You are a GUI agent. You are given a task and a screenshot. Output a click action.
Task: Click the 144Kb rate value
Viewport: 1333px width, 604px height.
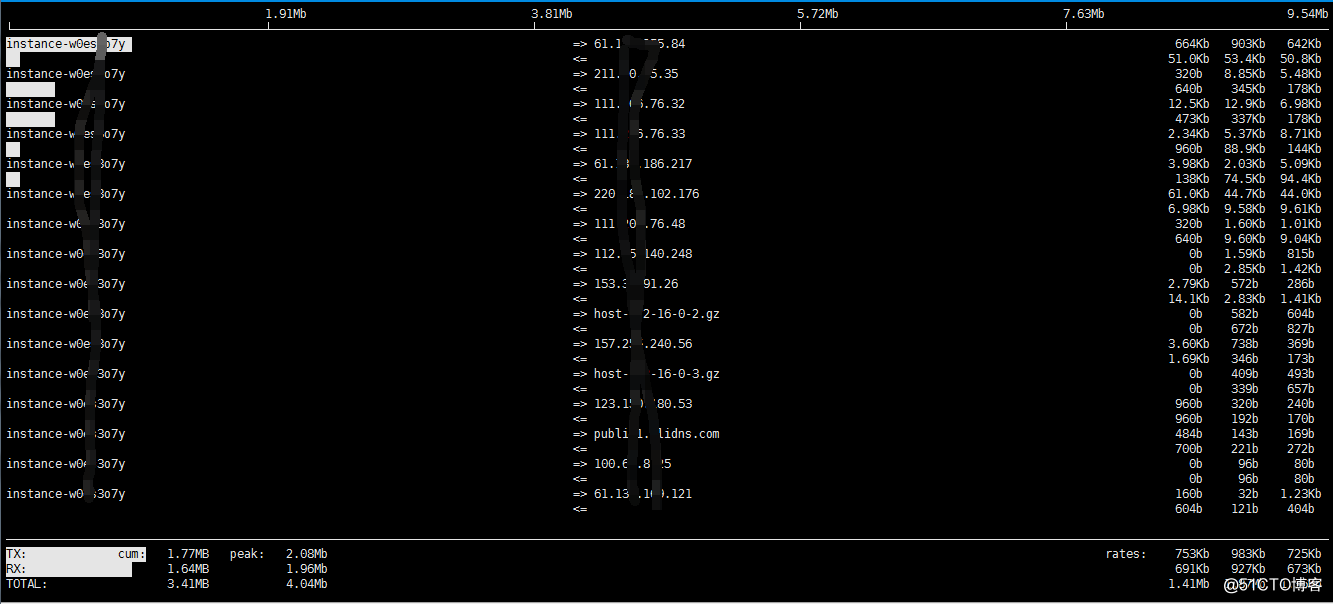[x=1304, y=149]
